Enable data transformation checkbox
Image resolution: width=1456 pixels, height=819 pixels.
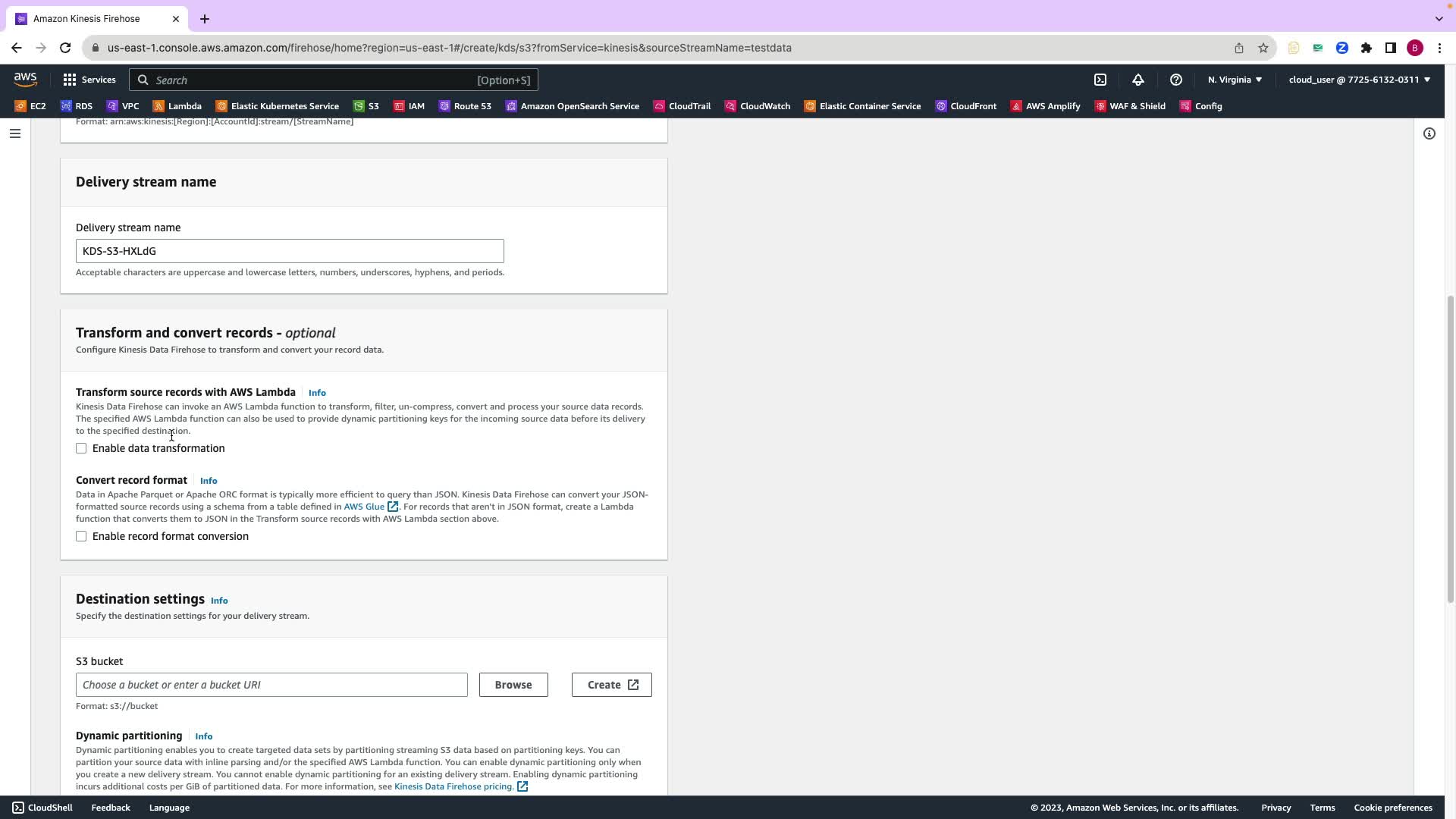tap(81, 448)
